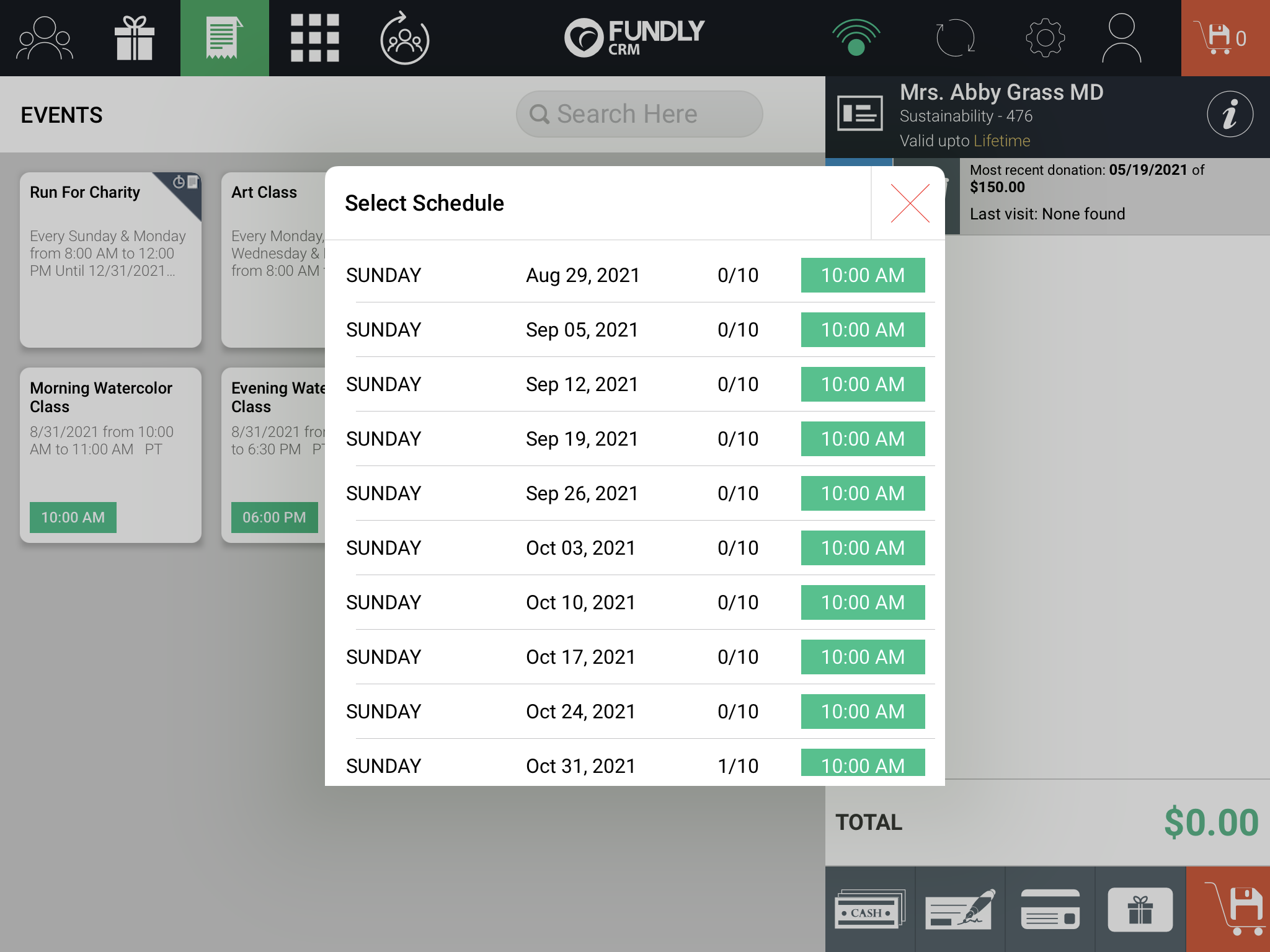Viewport: 1270px width, 952px height.
Task: Open the settings gear icon
Action: click(1046, 38)
